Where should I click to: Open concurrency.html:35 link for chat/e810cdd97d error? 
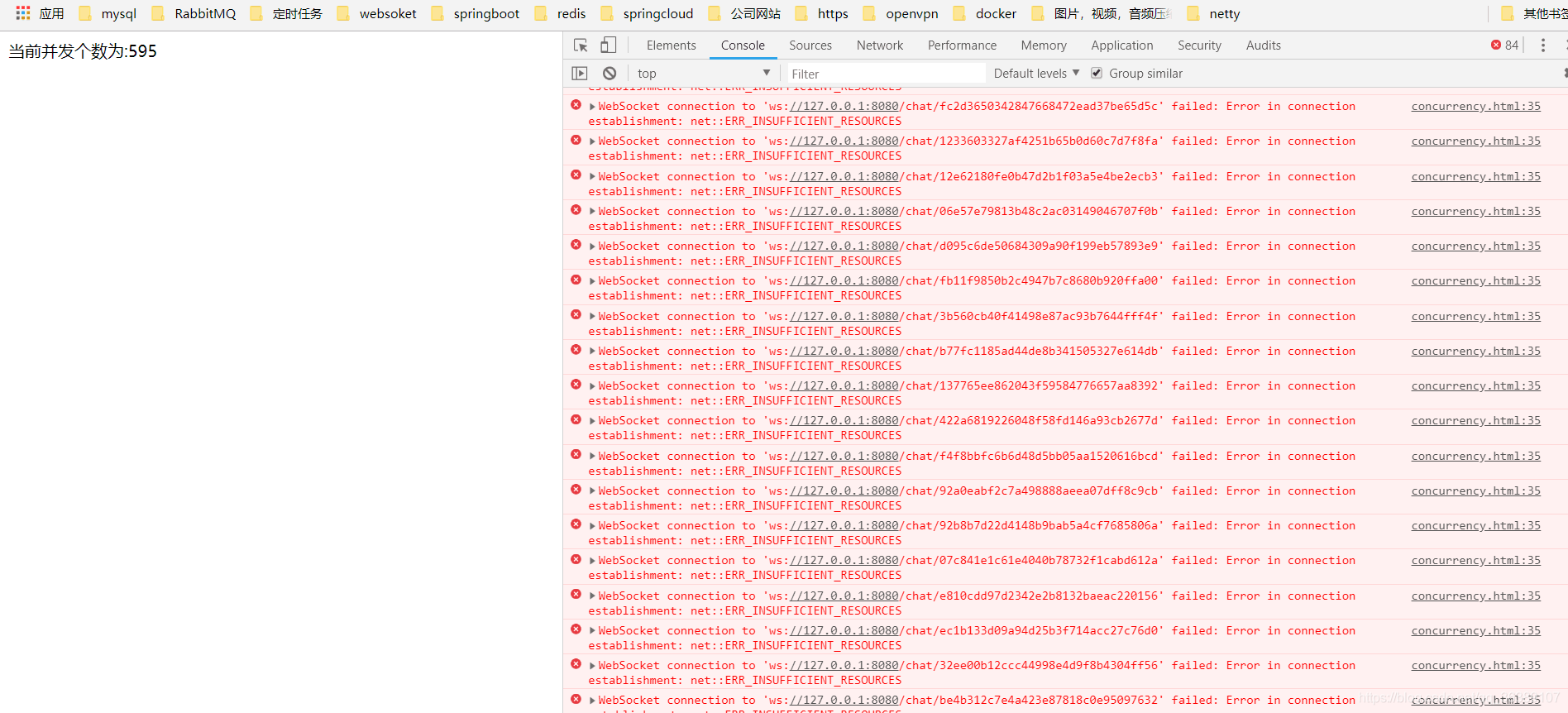1475,596
